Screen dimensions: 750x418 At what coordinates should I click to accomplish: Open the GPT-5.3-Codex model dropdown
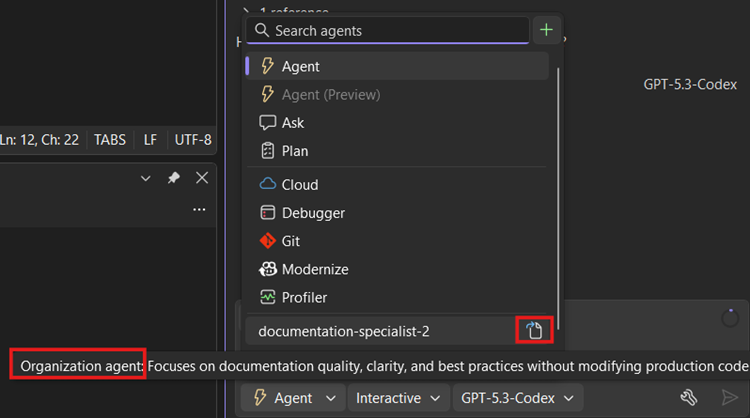(518, 398)
